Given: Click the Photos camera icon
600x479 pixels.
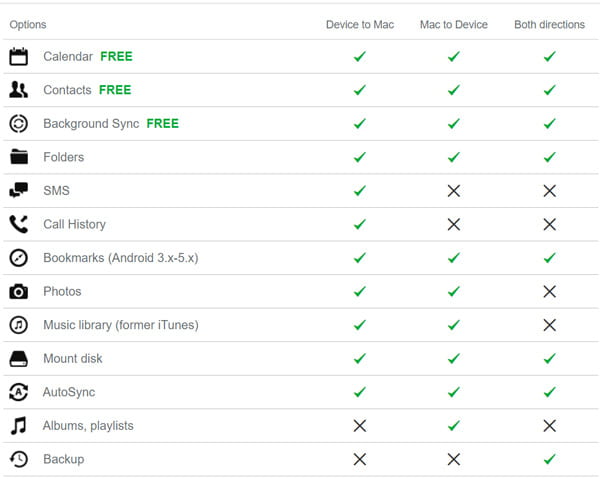Looking at the screenshot, I should click(18, 292).
